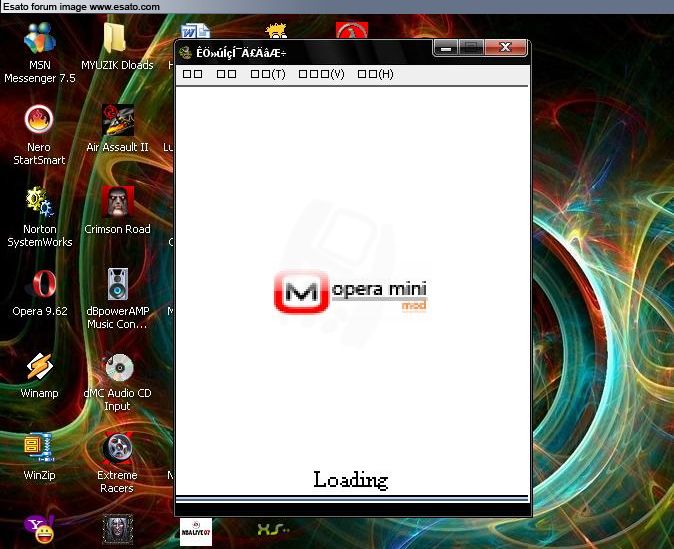The width and height of the screenshot is (674, 549).
Task: Click the emulator maximize button
Action: (472, 48)
